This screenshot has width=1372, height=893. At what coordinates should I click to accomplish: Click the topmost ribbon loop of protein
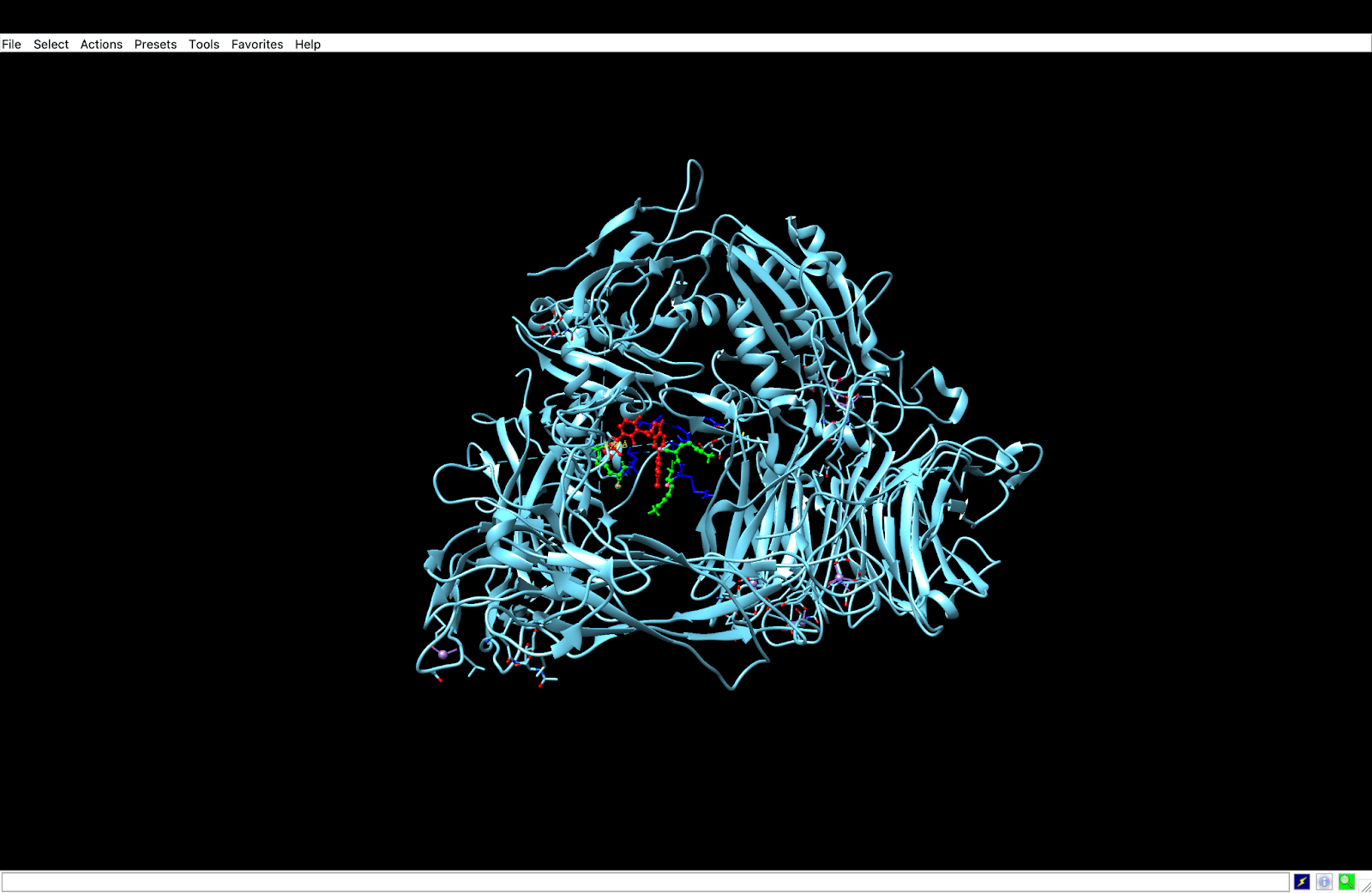click(x=693, y=172)
